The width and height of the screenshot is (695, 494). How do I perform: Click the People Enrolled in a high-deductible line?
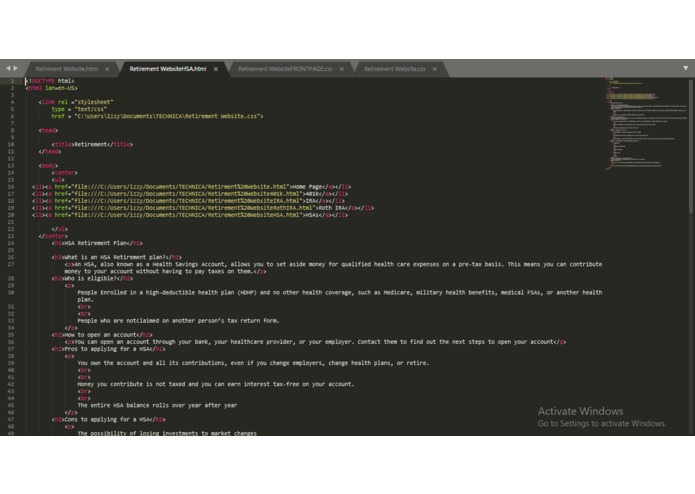point(340,296)
